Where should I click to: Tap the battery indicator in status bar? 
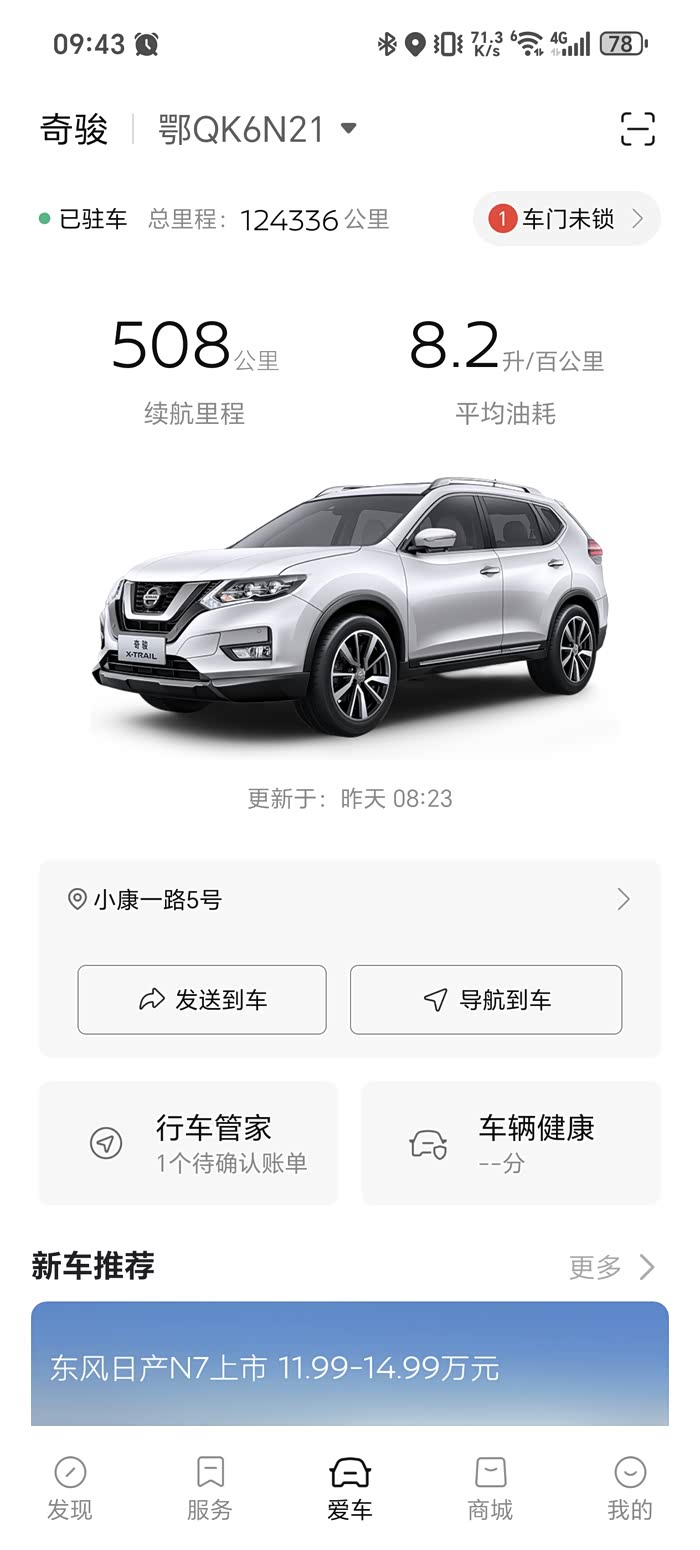[623, 44]
